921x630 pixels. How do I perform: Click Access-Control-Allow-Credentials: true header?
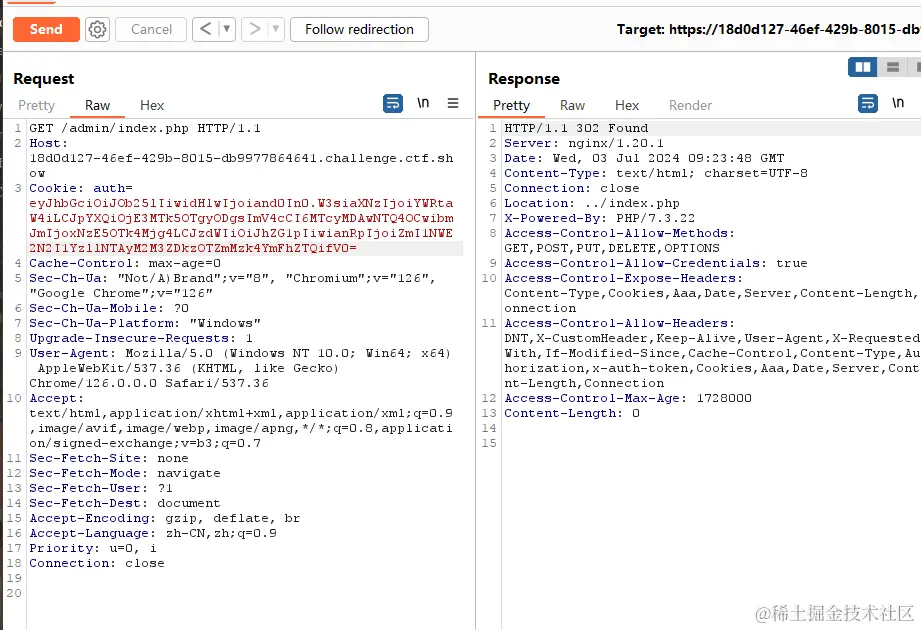pyautogui.click(x=656, y=264)
